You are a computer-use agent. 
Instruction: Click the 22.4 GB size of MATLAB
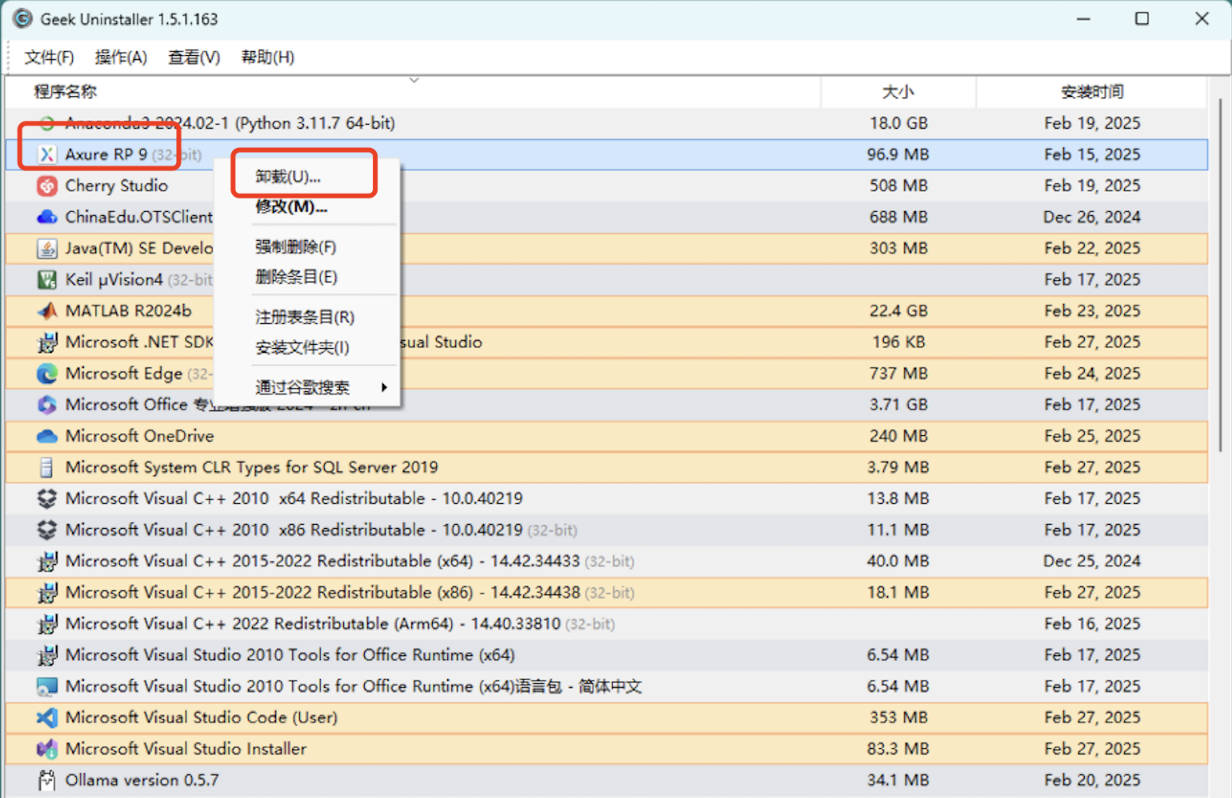coord(898,310)
